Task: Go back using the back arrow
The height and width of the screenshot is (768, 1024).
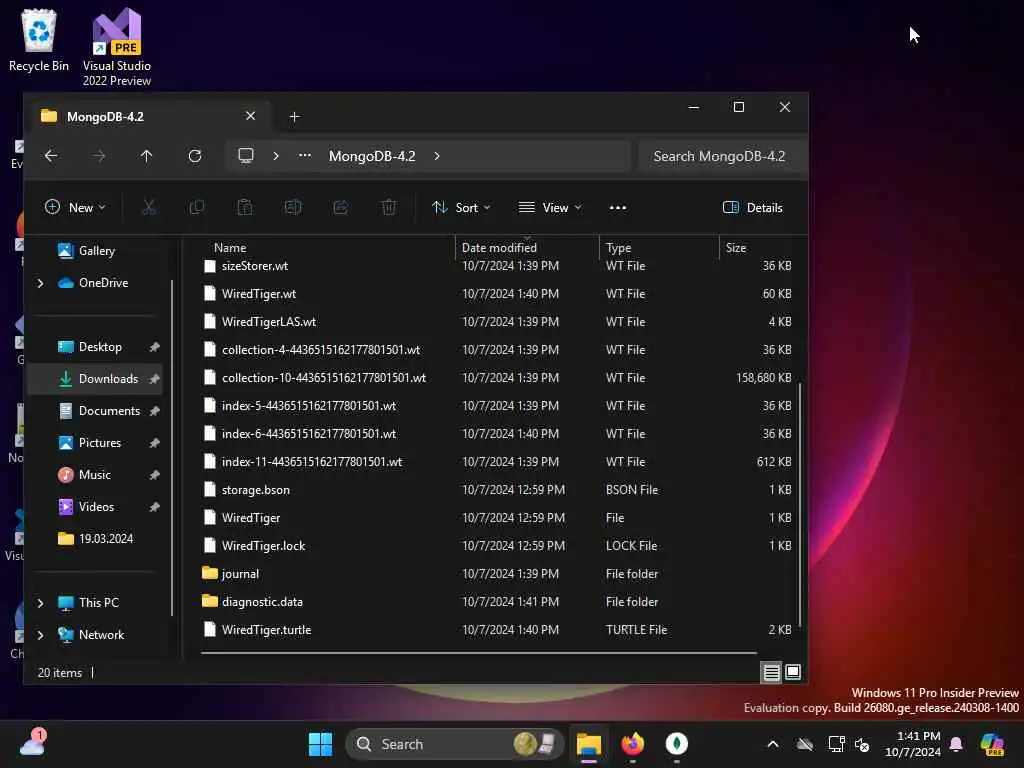Action: pos(51,156)
